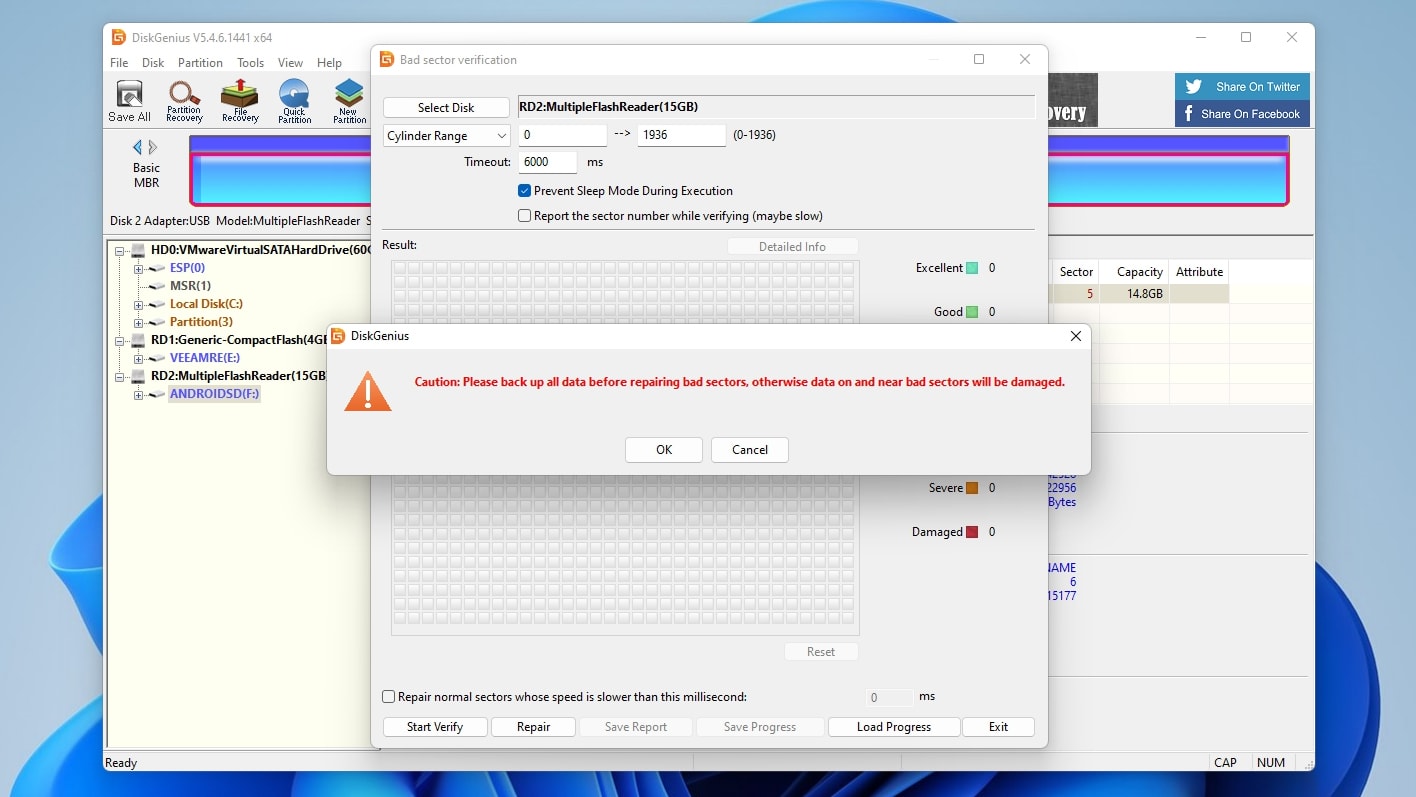Open the Partition Recovery tool
1416x797 pixels.
pos(184,99)
